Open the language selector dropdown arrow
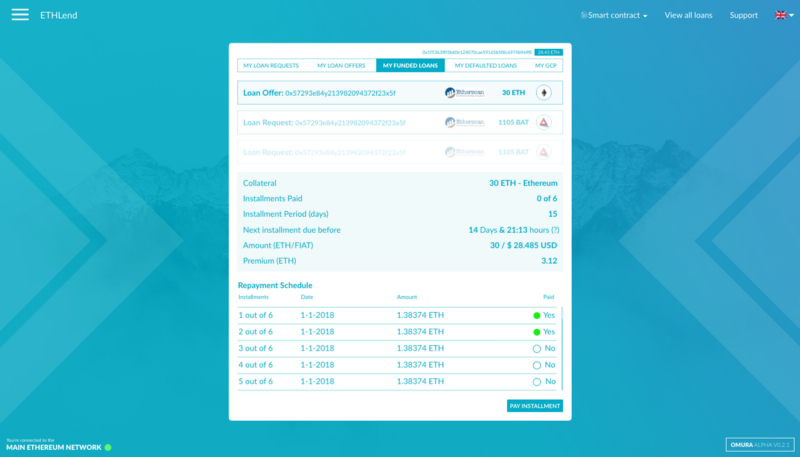 792,16
